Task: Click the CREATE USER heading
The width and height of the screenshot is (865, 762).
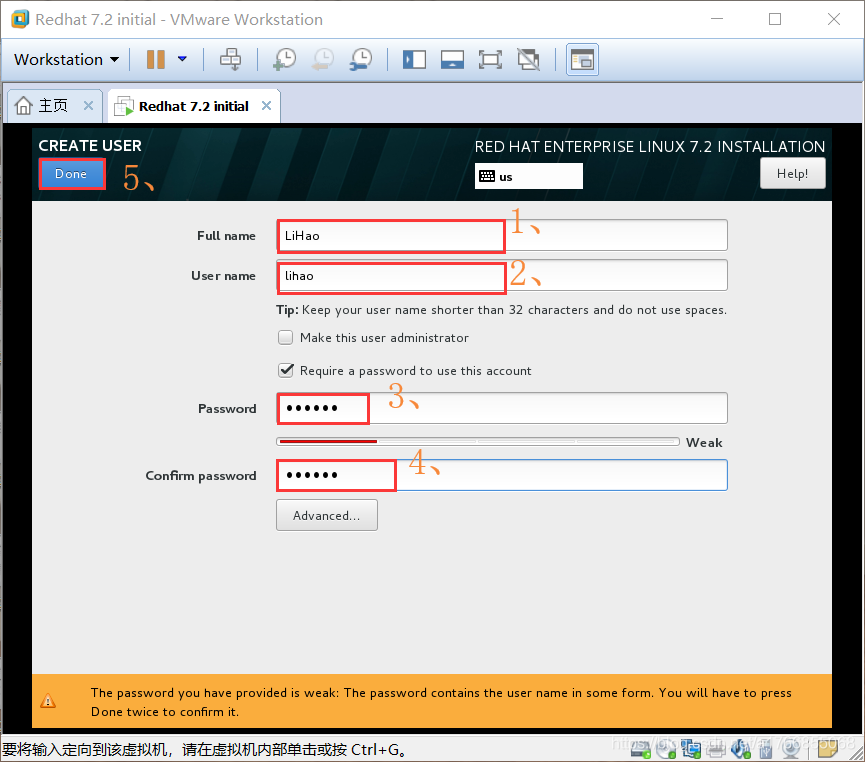Action: pos(90,146)
